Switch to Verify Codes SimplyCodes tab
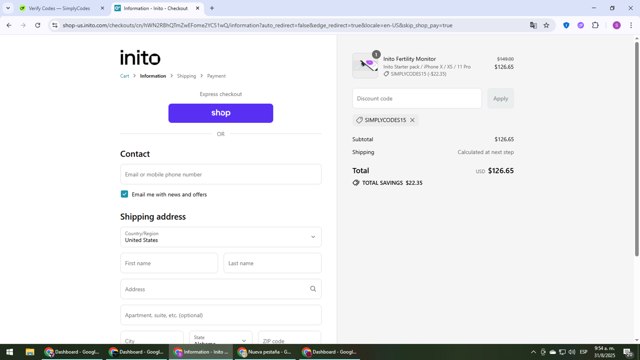This screenshot has height=360, width=640. 59,8
